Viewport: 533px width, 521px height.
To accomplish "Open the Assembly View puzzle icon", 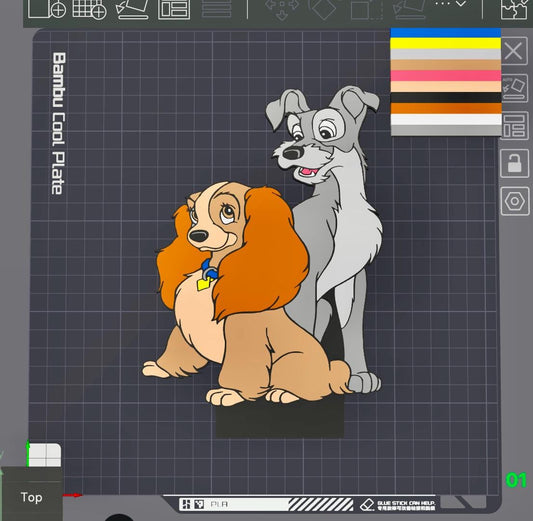I will (x=514, y=10).
